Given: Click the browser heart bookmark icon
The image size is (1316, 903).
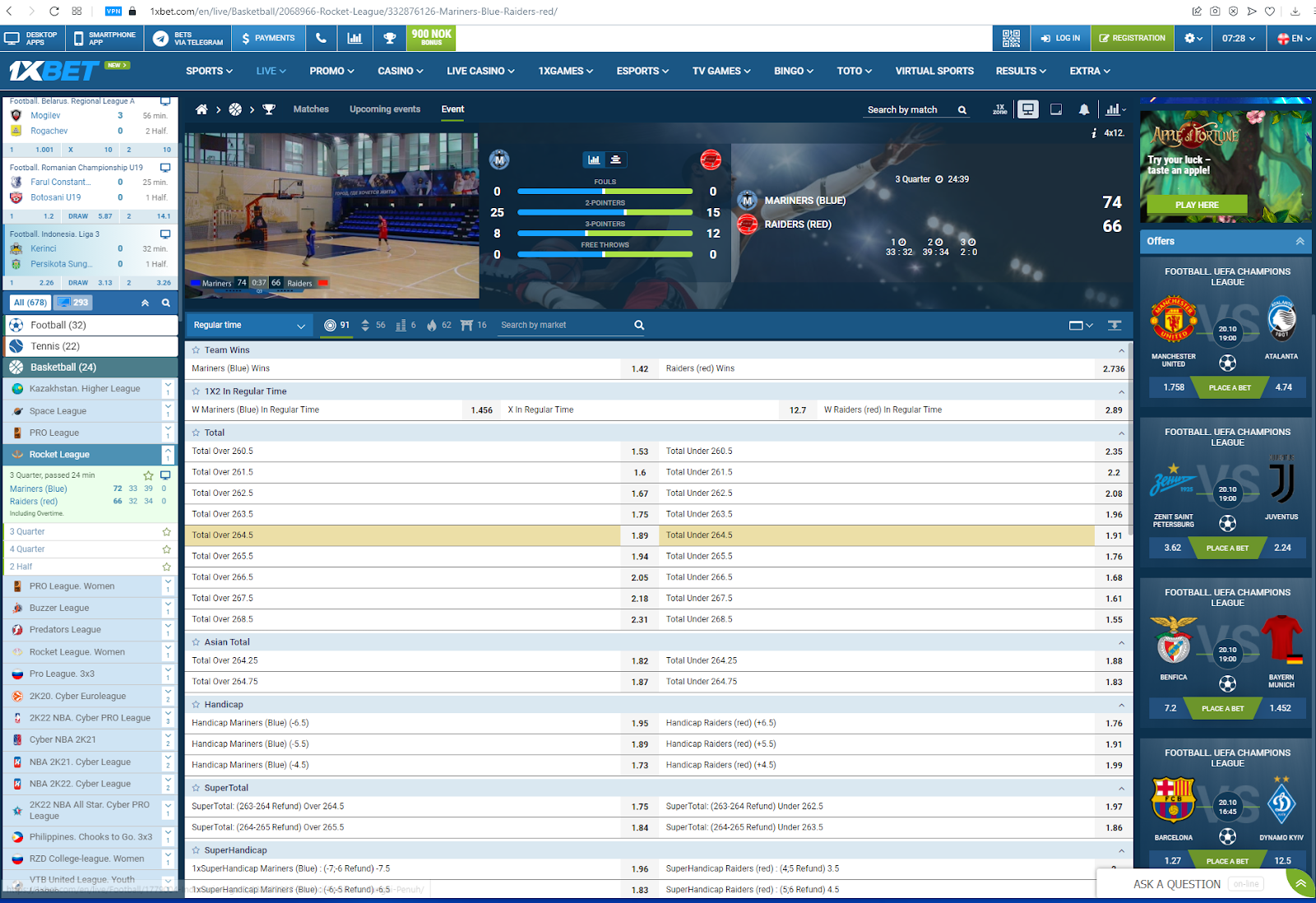Looking at the screenshot, I should (1269, 12).
